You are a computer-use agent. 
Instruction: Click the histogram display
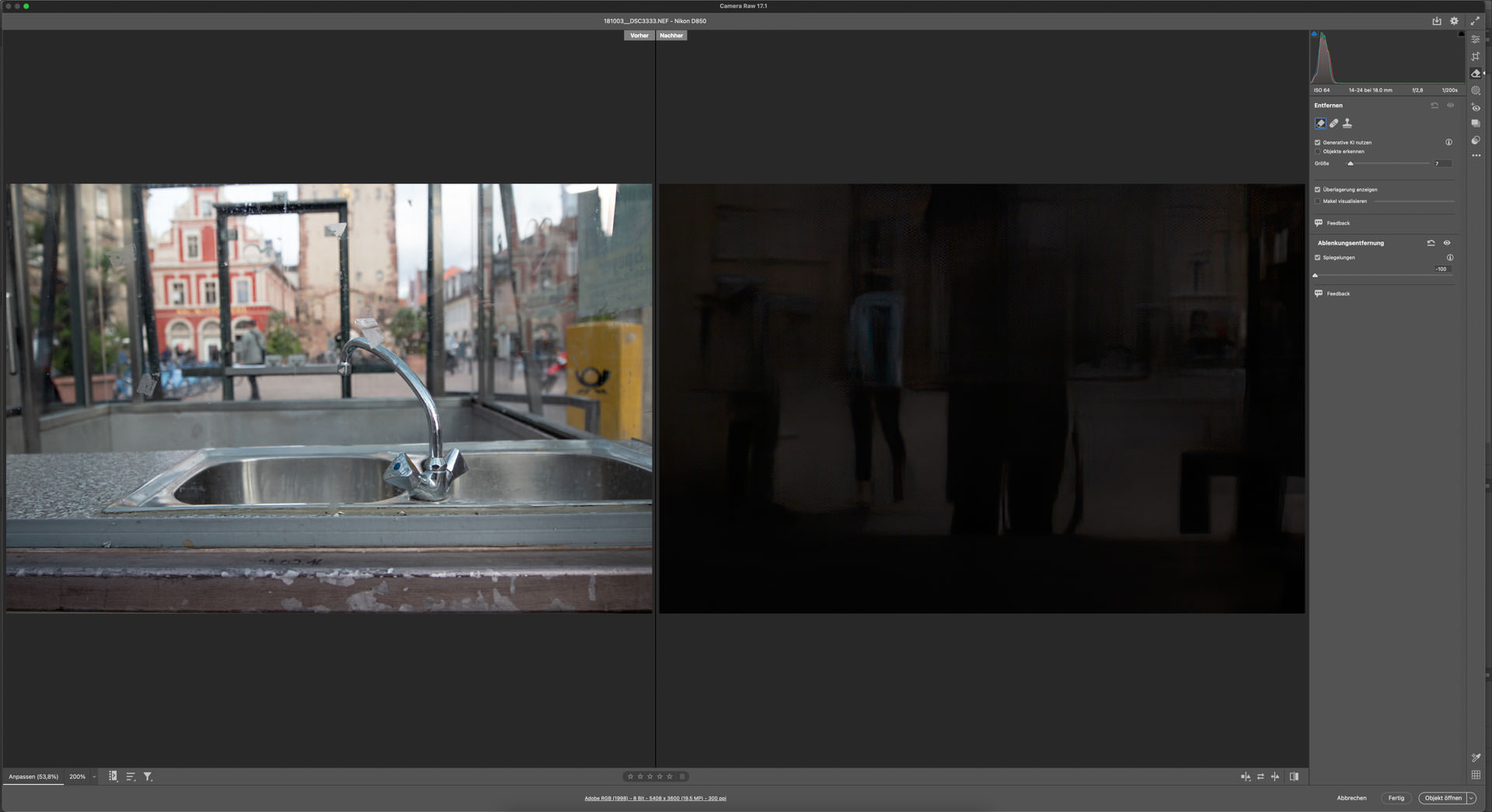1387,58
